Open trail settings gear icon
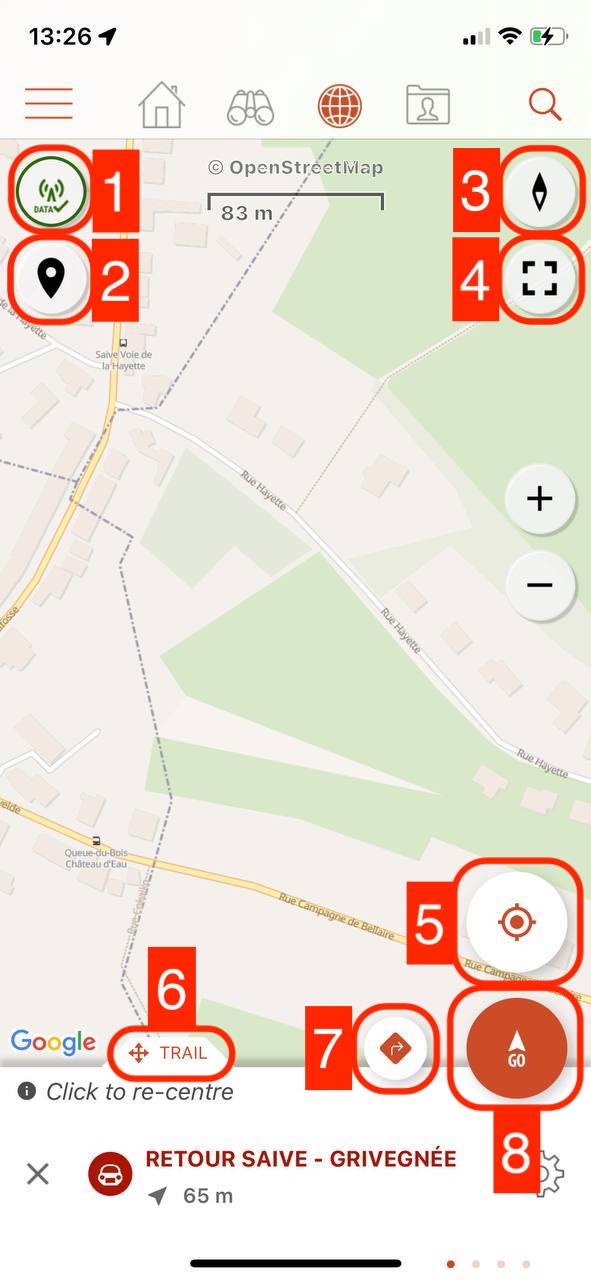This screenshot has height=1280, width=591. 549,1174
